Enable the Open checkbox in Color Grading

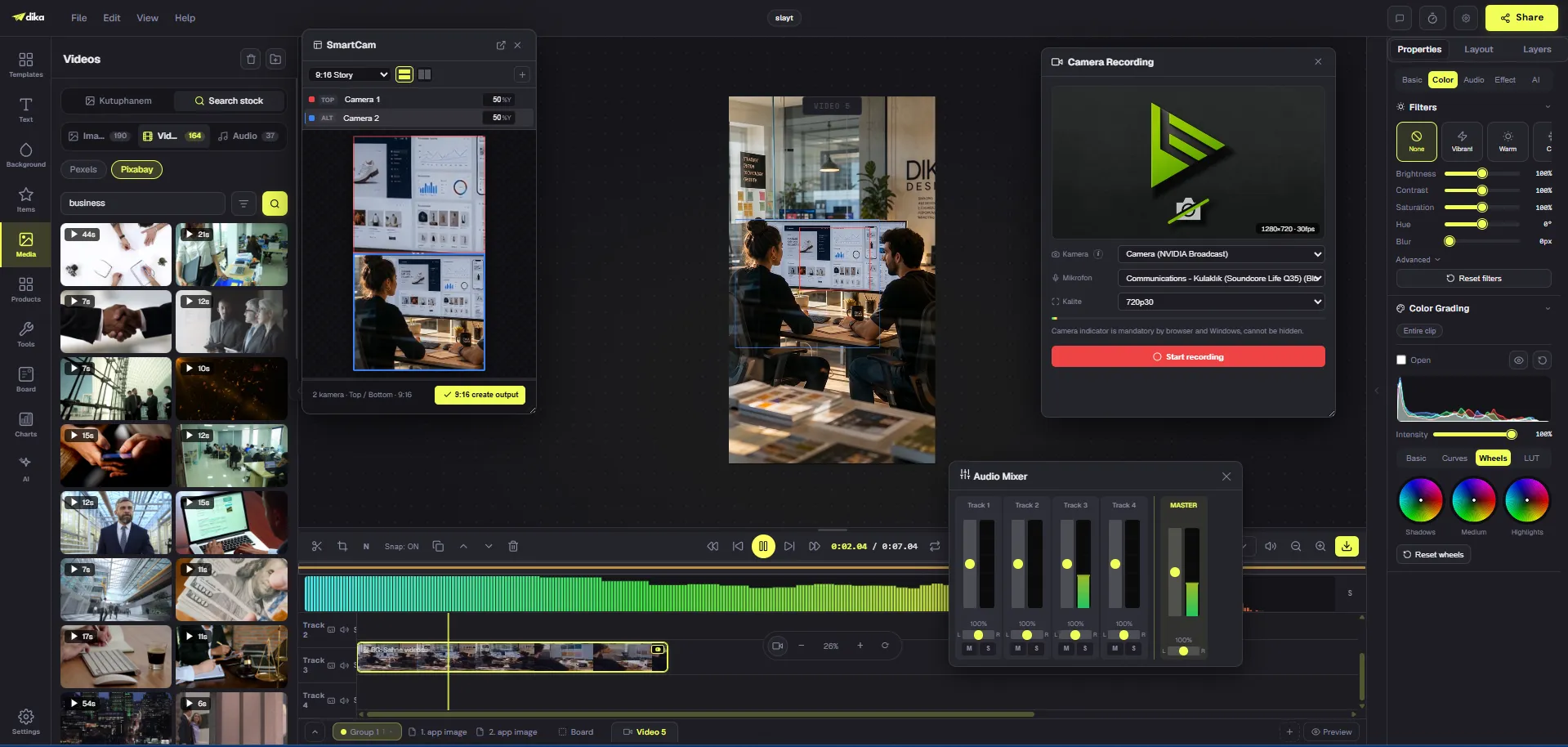[x=1401, y=360]
